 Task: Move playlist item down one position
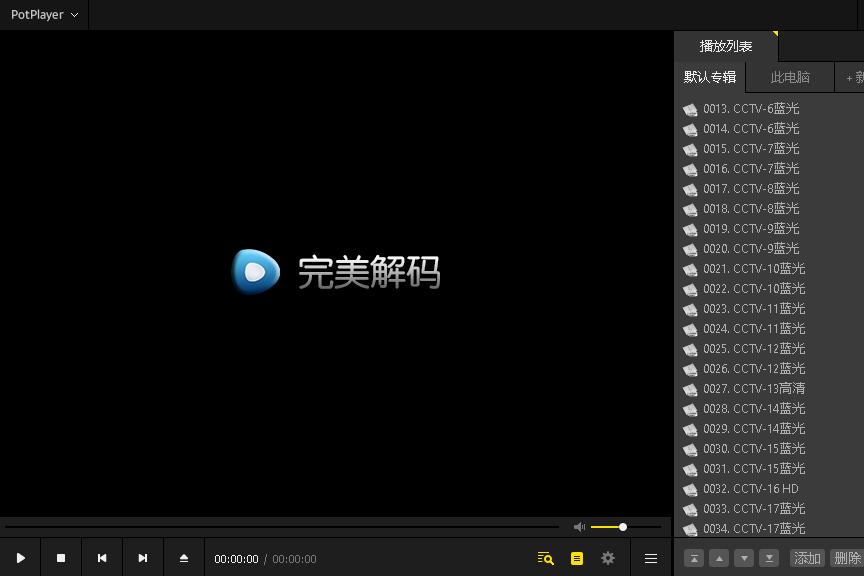pyautogui.click(x=743, y=558)
